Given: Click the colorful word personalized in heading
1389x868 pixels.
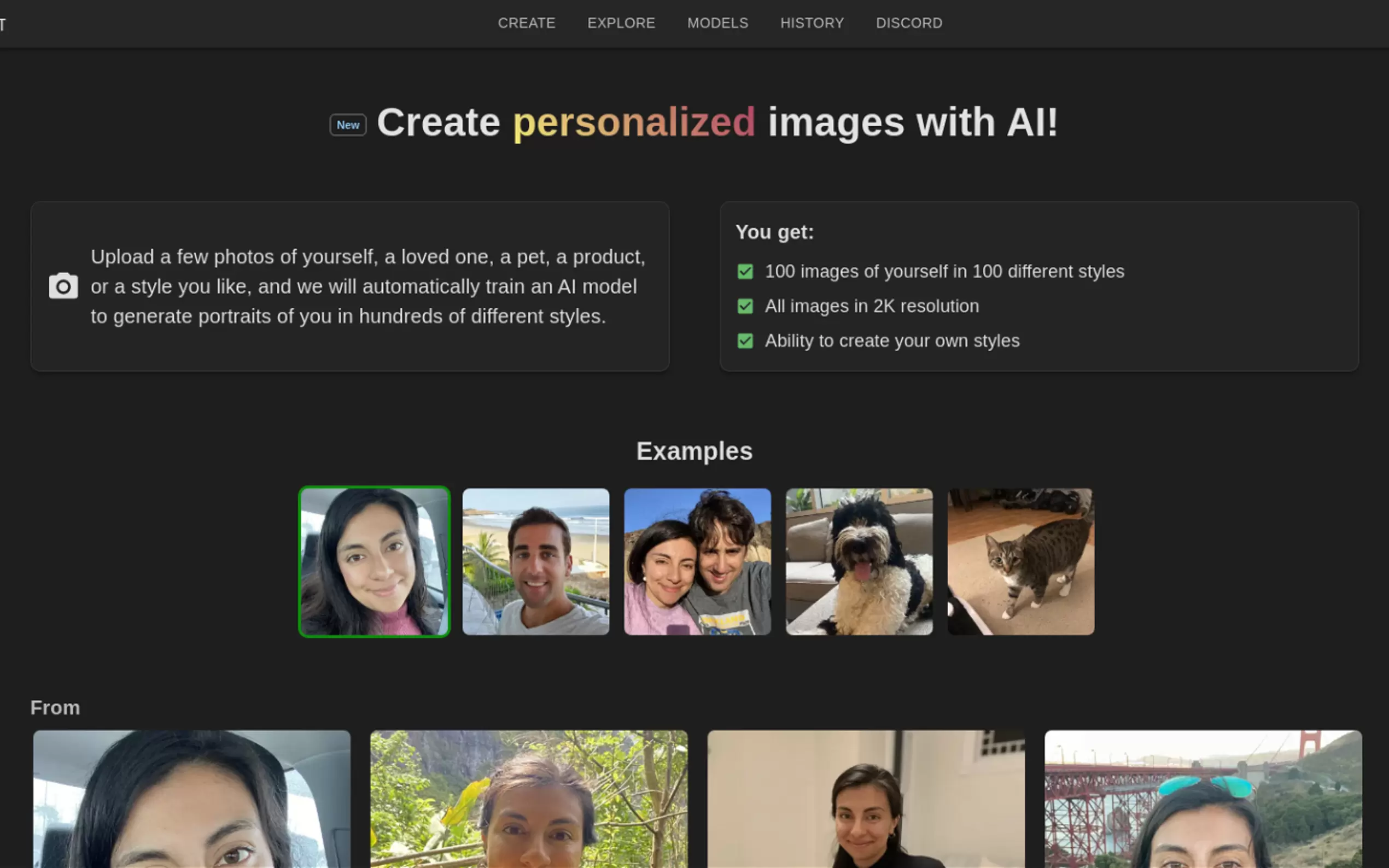Looking at the screenshot, I should tap(633, 122).
